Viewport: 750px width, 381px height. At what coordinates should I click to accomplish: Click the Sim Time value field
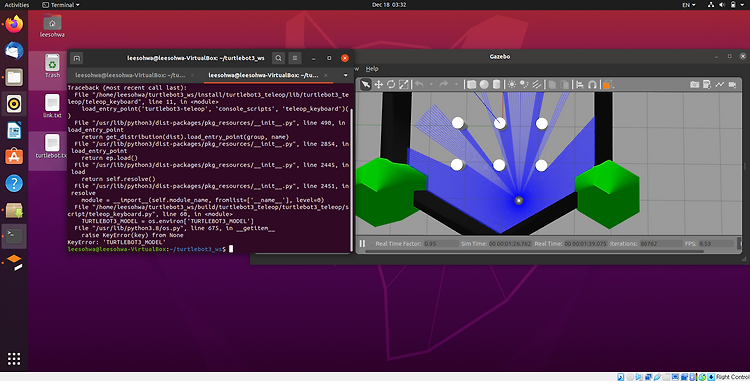[510, 244]
